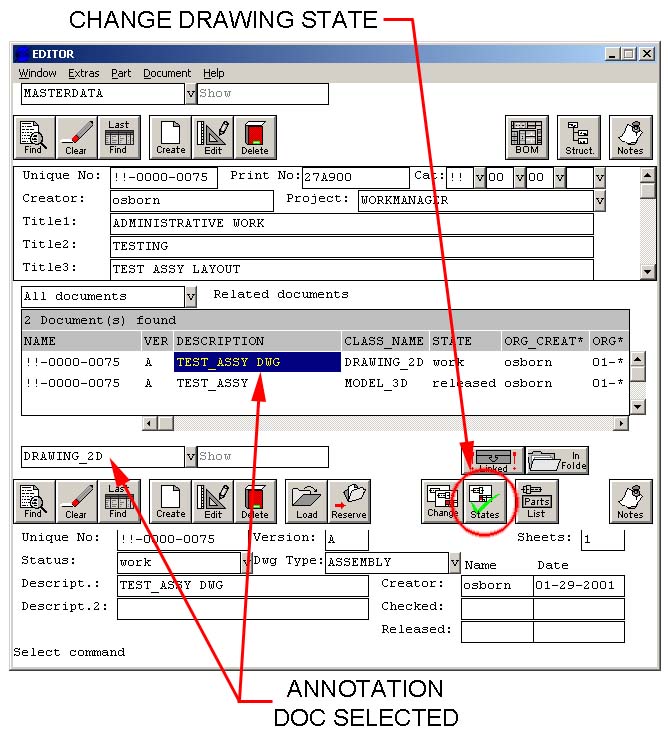Viewport: 668px width, 731px height.
Task: Click the Change icon button
Action: [442, 501]
